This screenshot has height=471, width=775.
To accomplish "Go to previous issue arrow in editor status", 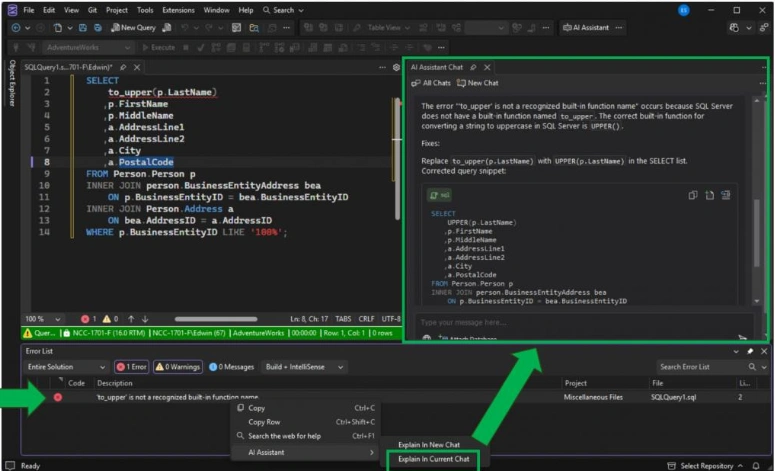I will (131, 319).
